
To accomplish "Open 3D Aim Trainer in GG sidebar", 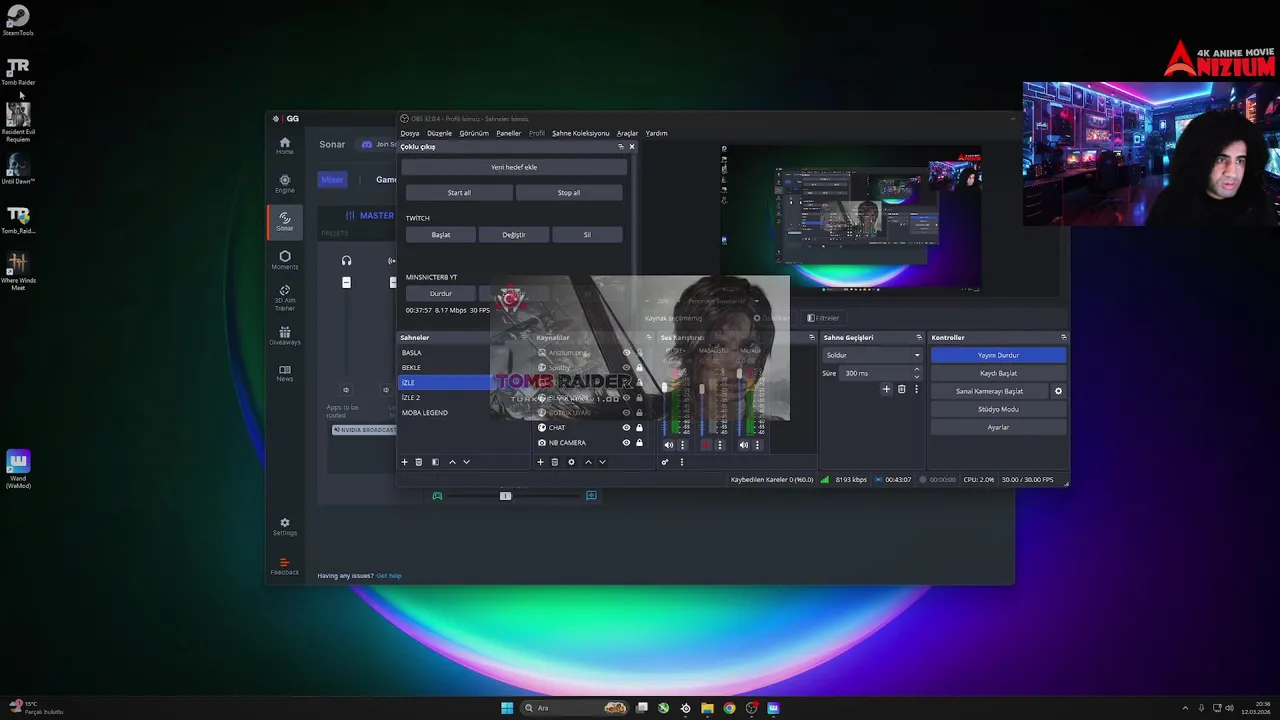I will [x=284, y=297].
